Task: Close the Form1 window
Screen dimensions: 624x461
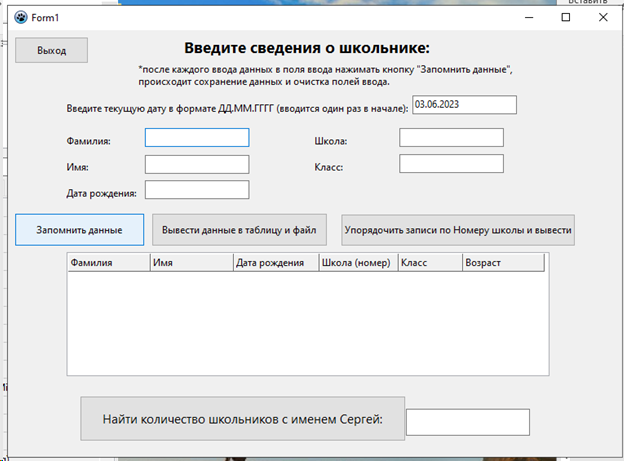Action: tap(603, 18)
